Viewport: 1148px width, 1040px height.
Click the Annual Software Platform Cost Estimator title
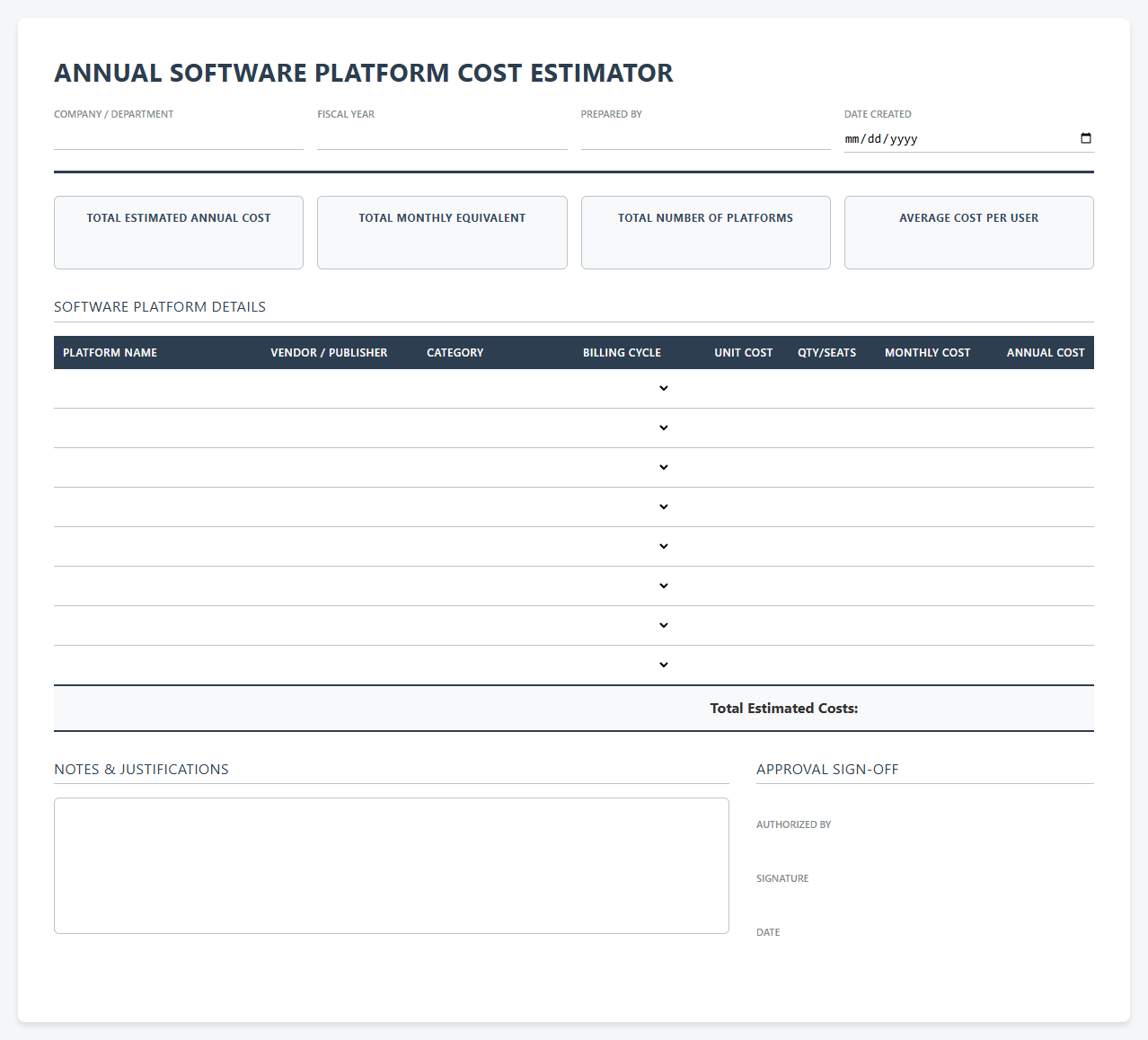click(x=364, y=73)
